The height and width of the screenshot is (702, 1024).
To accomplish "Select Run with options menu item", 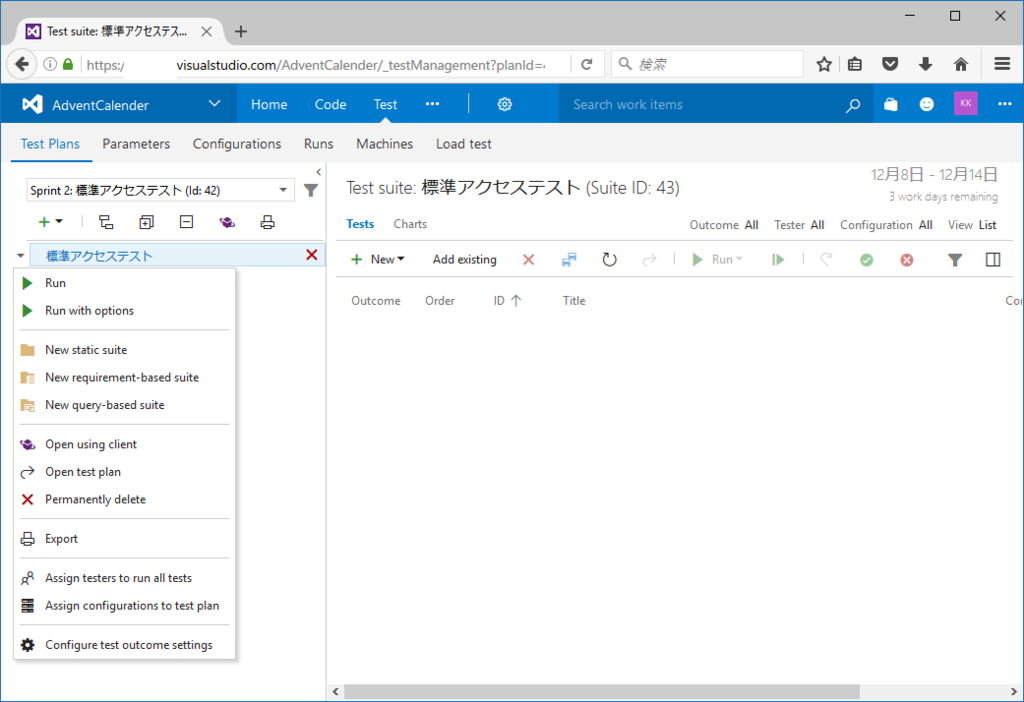I will (x=124, y=310).
